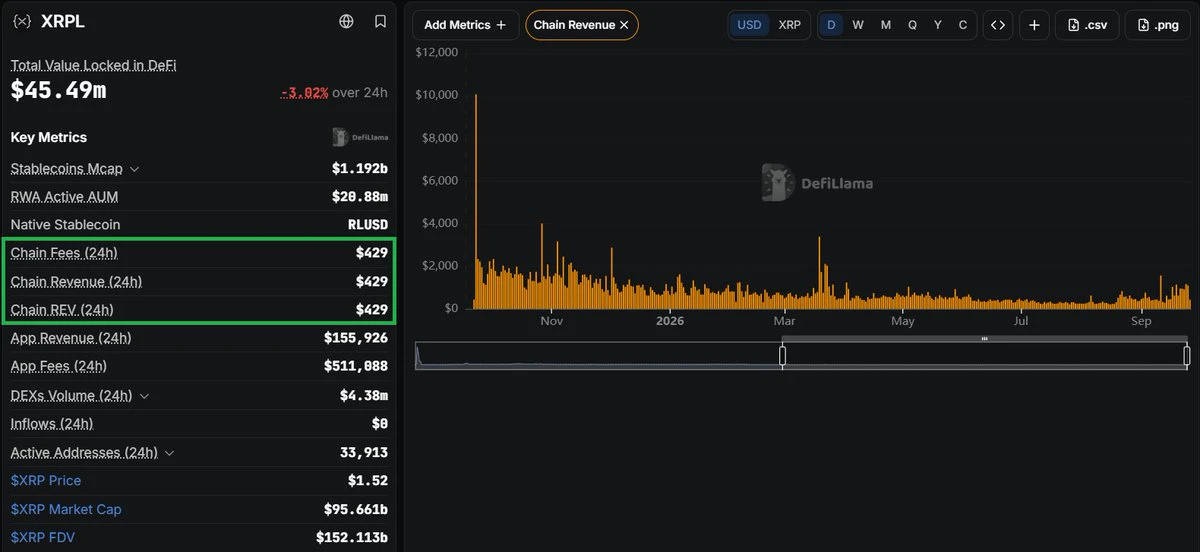Click the $45.49m TVL value

[59, 91]
